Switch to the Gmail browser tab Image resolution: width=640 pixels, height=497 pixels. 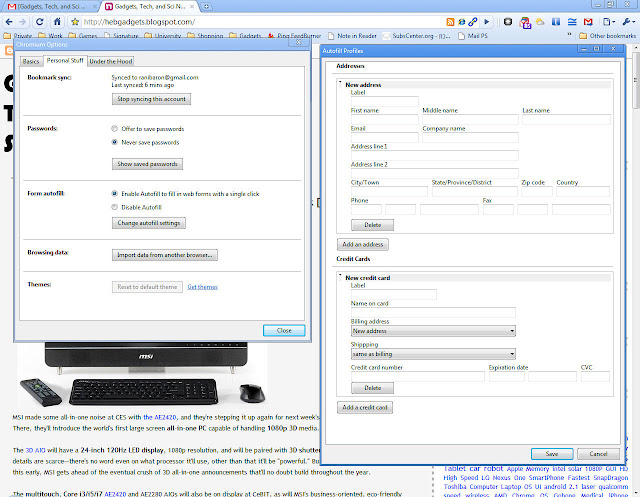[52, 7]
